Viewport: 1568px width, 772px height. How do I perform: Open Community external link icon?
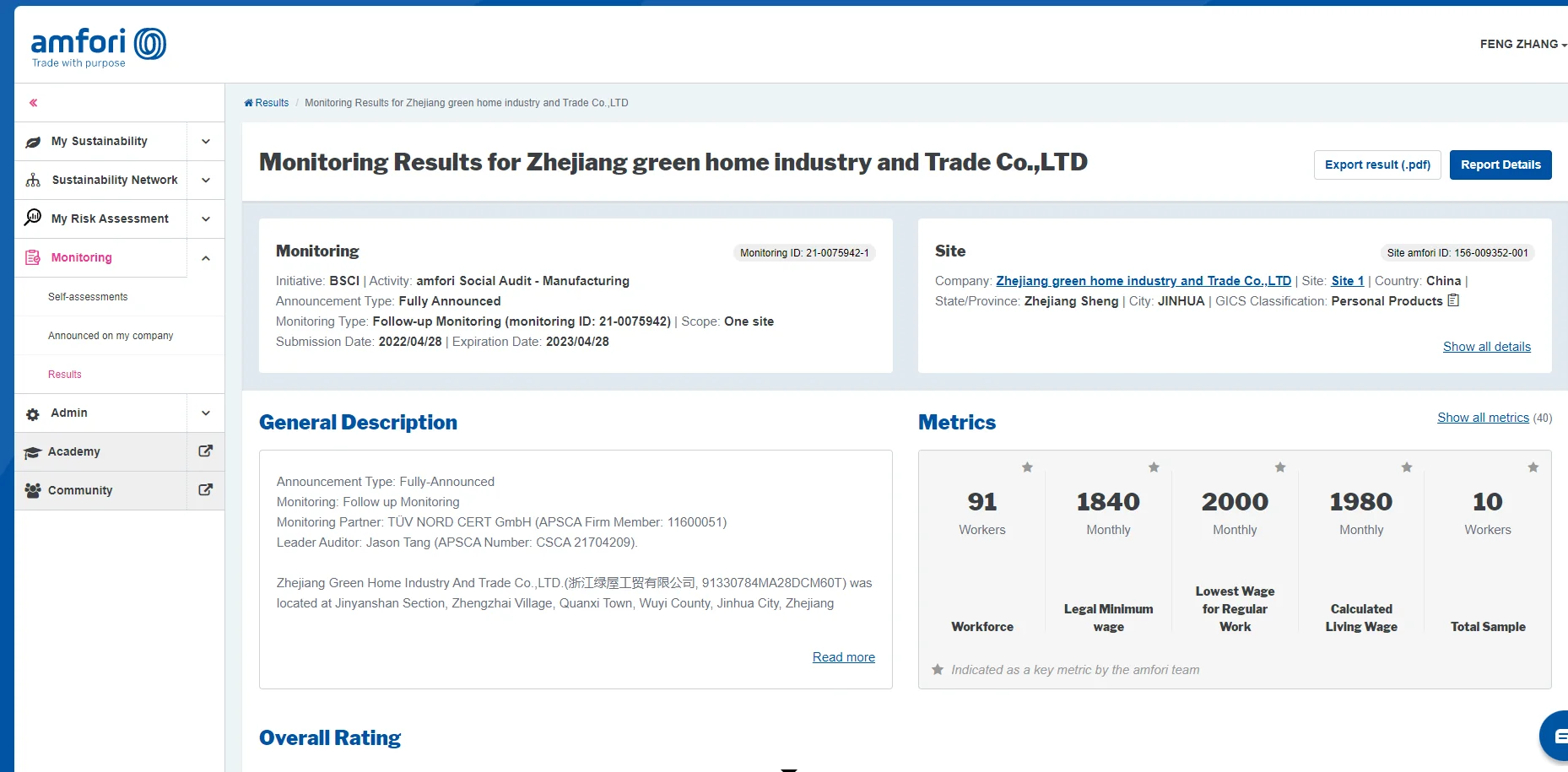tap(205, 490)
